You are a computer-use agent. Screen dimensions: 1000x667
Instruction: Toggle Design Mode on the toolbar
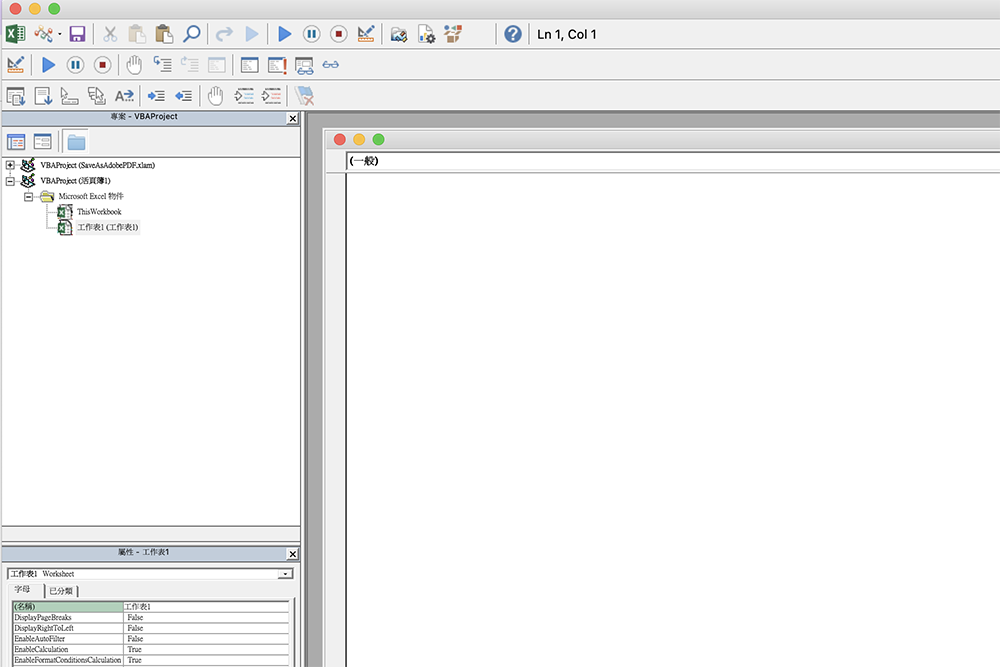click(x=366, y=33)
